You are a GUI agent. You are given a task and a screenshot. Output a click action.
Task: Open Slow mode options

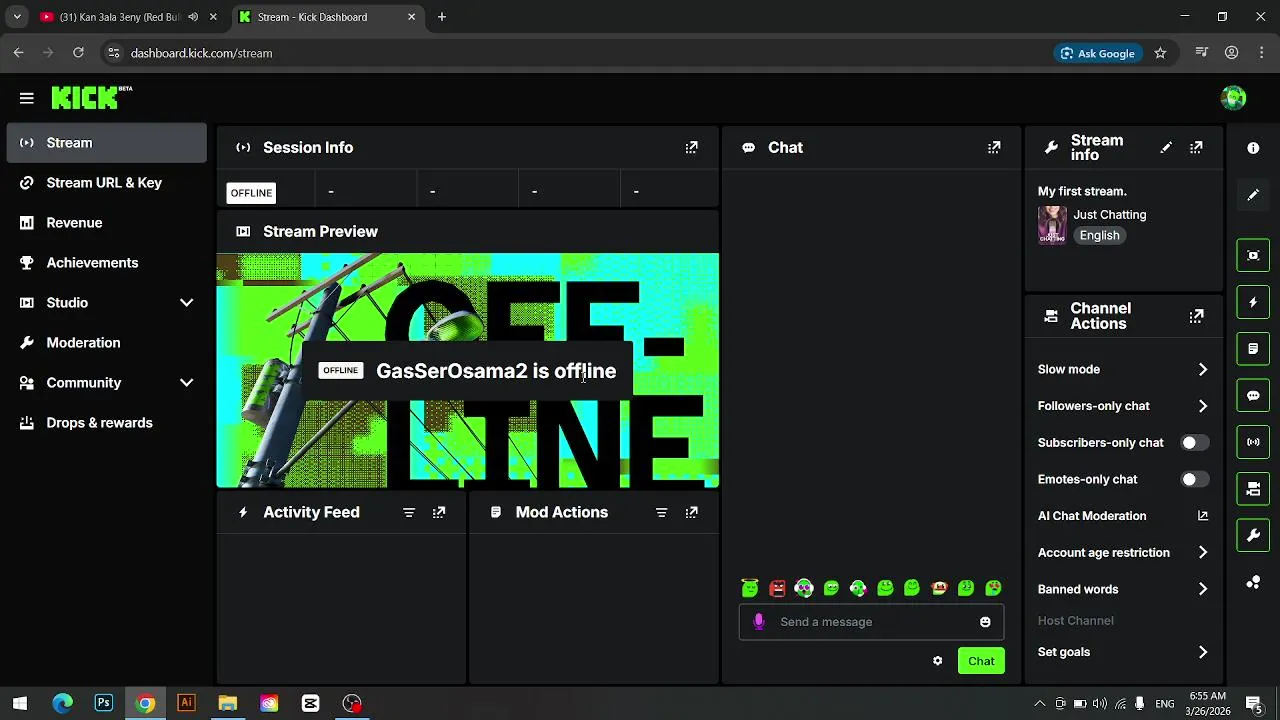(x=1123, y=369)
